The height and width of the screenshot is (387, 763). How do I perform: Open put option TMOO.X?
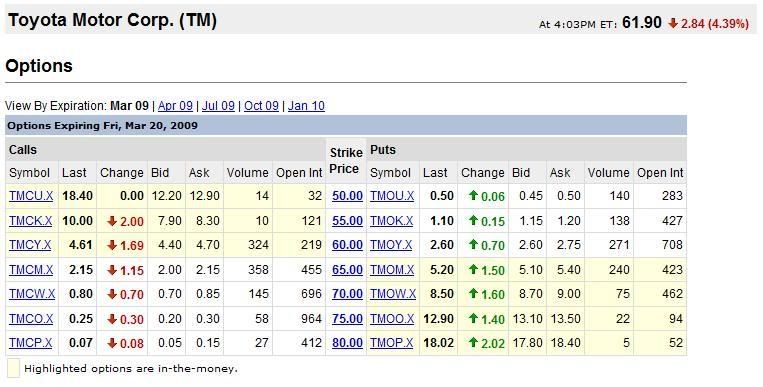(x=392, y=319)
